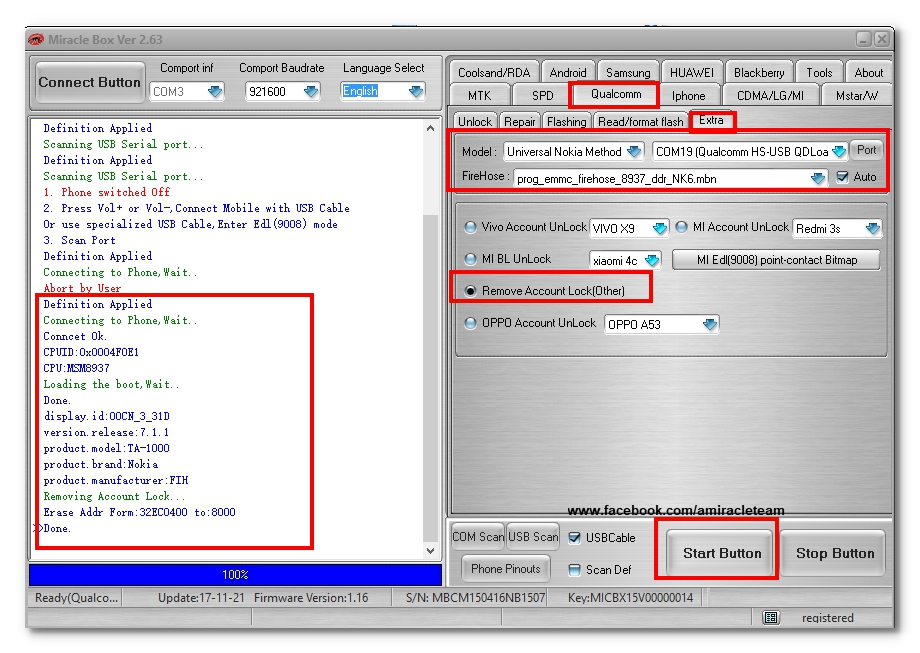Open the VIVO X9 model dropdown
This screenshot has height=653, width=920.
659,228
